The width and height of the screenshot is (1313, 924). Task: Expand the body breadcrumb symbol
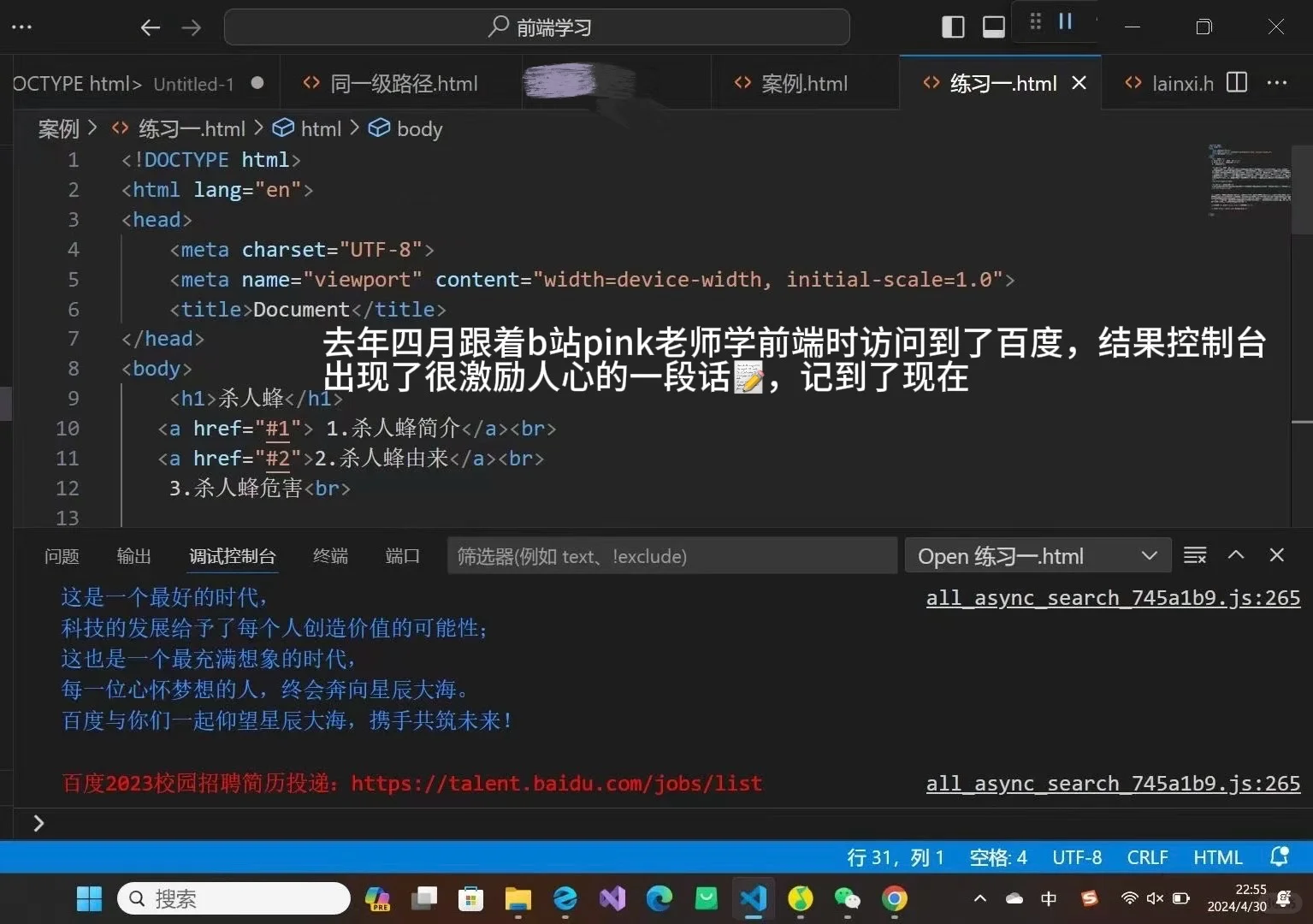[x=405, y=128]
